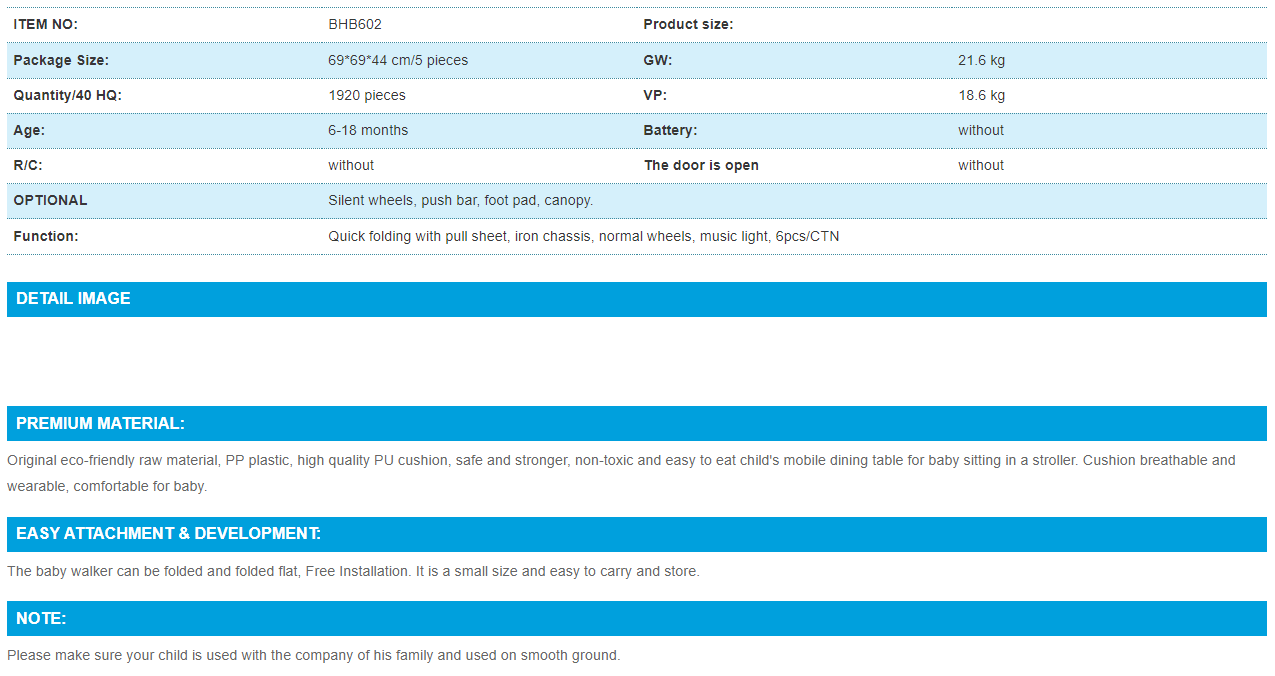Click the NOTE section header

coord(41,618)
